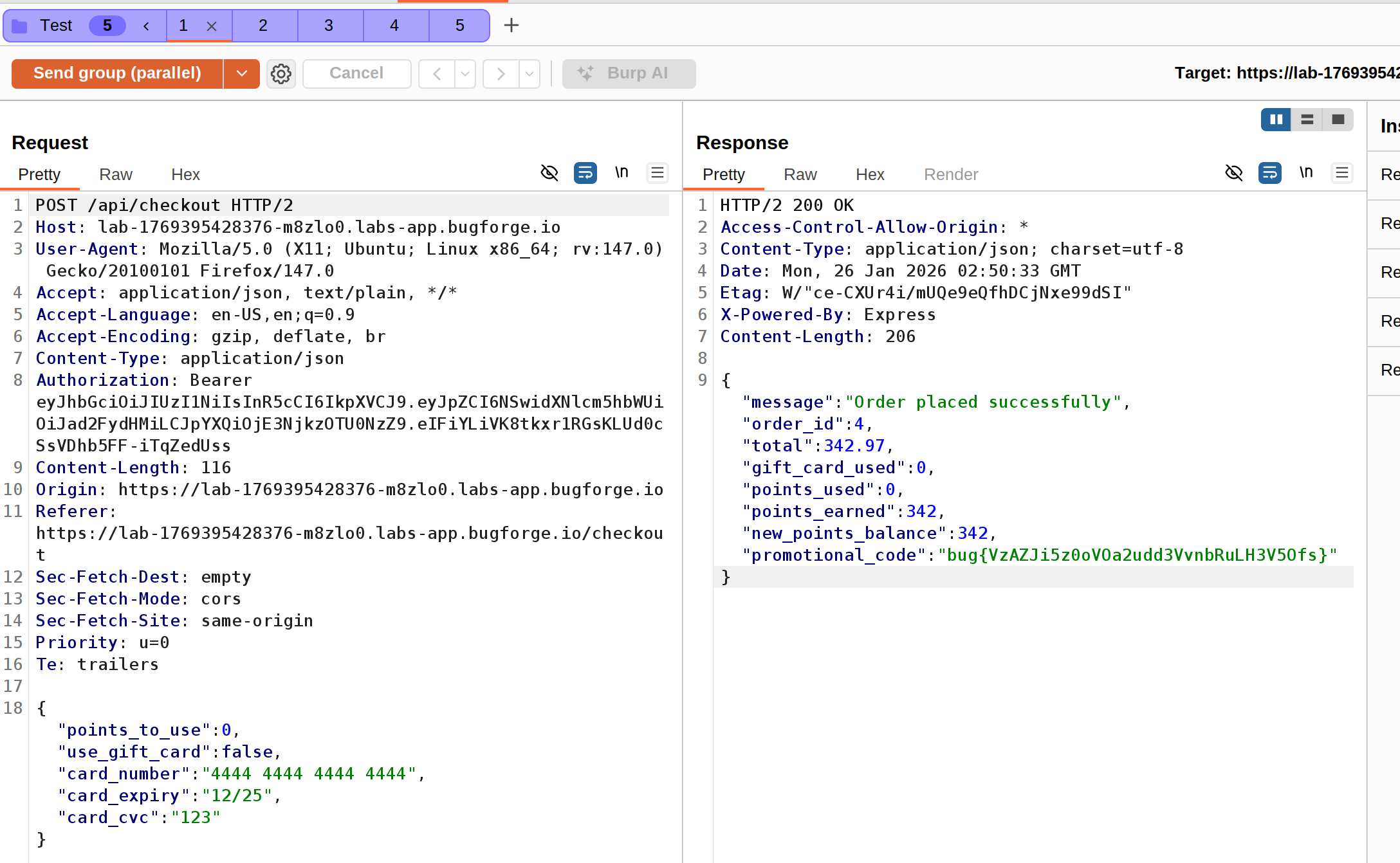Click Send group (parallel) button
The image size is (1400, 863).
(x=117, y=73)
